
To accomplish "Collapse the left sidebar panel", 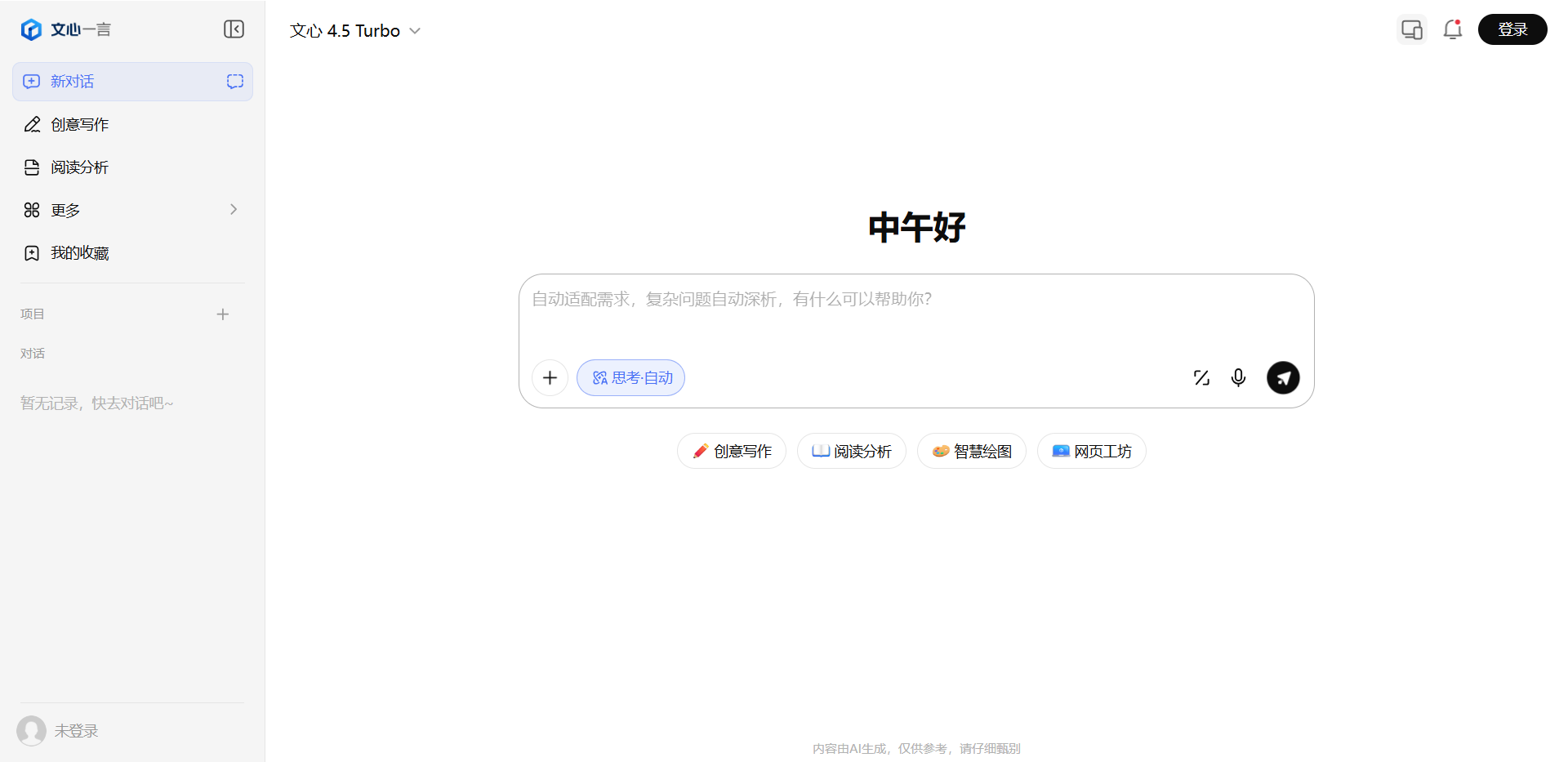I will pos(234,29).
